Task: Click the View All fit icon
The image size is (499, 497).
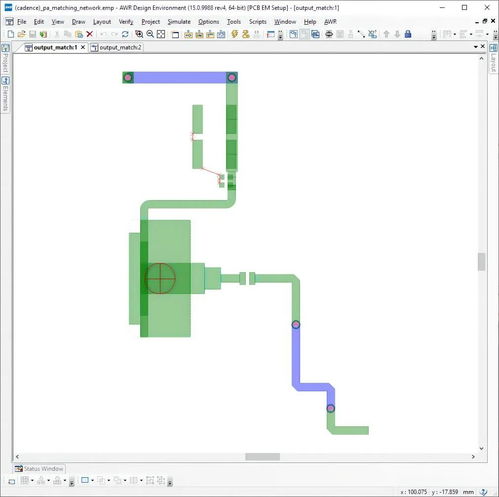Action: coord(161,34)
